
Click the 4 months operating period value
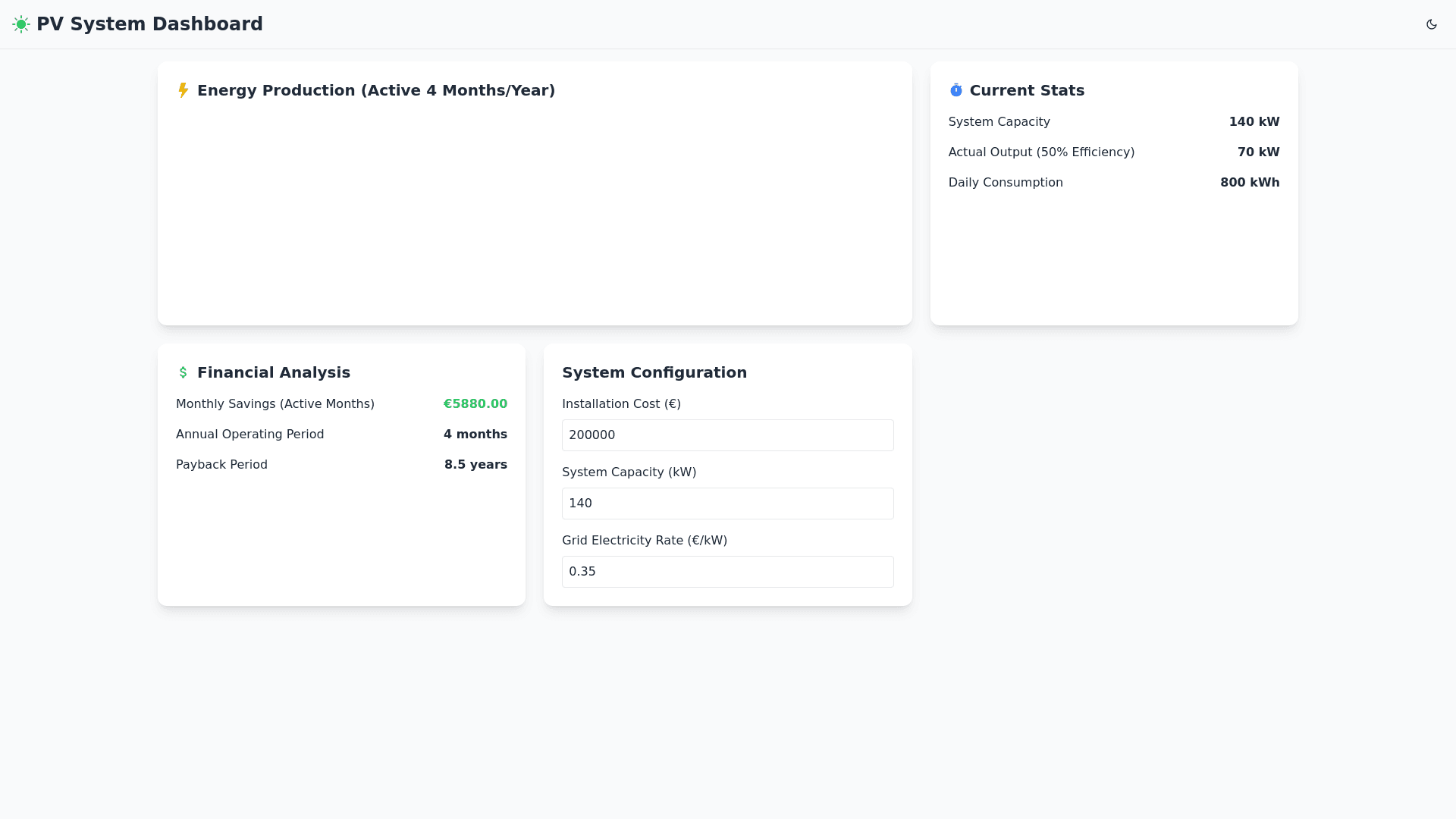(x=475, y=435)
